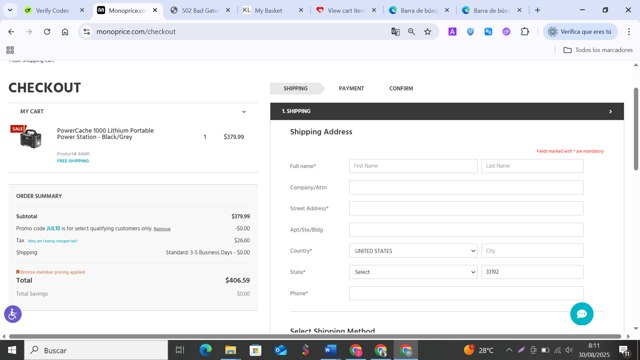Select the Confirm checkout step

click(x=401, y=88)
